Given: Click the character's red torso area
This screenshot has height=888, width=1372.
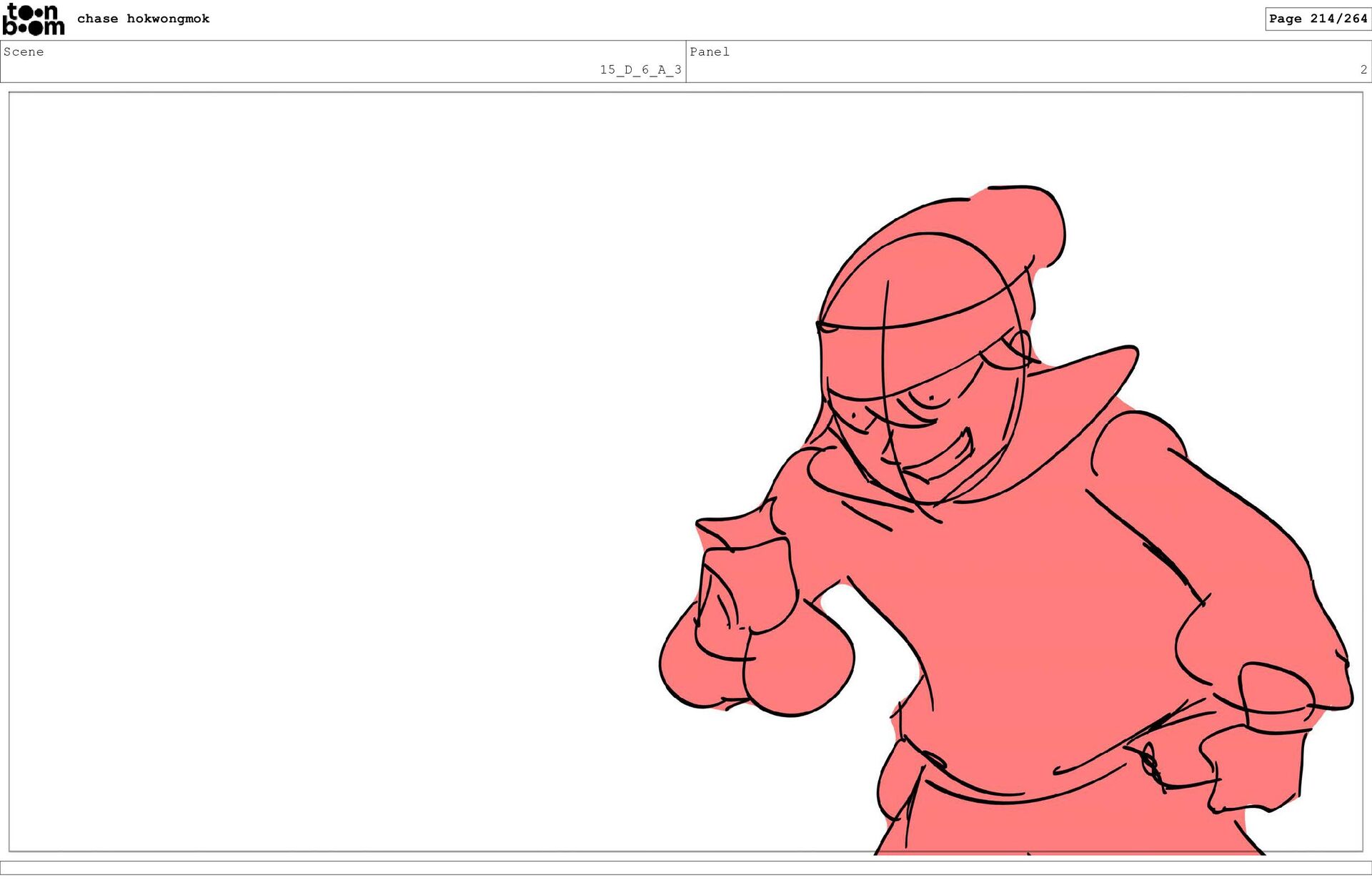Looking at the screenshot, I should (1036, 629).
